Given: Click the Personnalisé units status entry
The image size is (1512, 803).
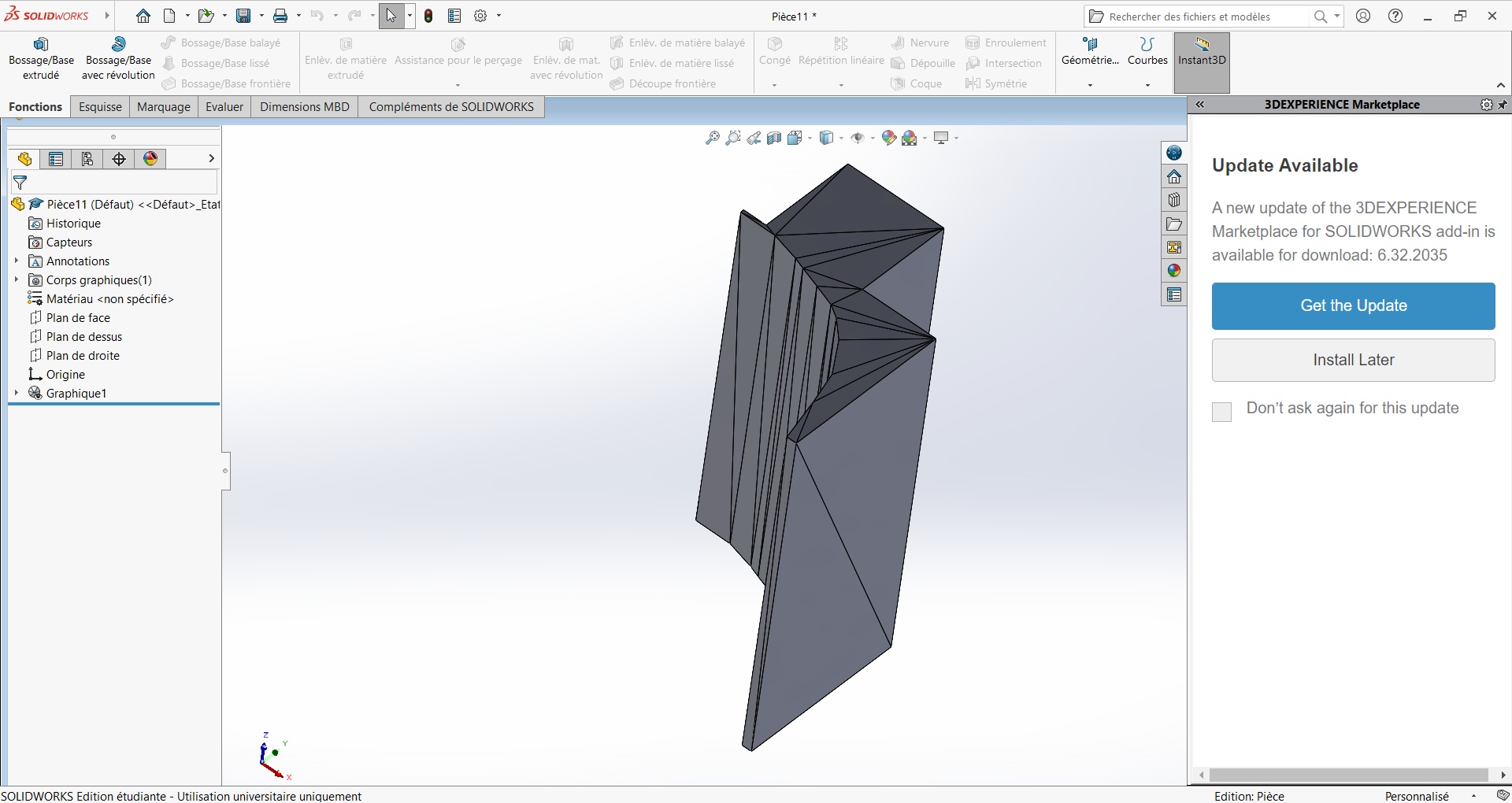Looking at the screenshot, I should point(1417,796).
